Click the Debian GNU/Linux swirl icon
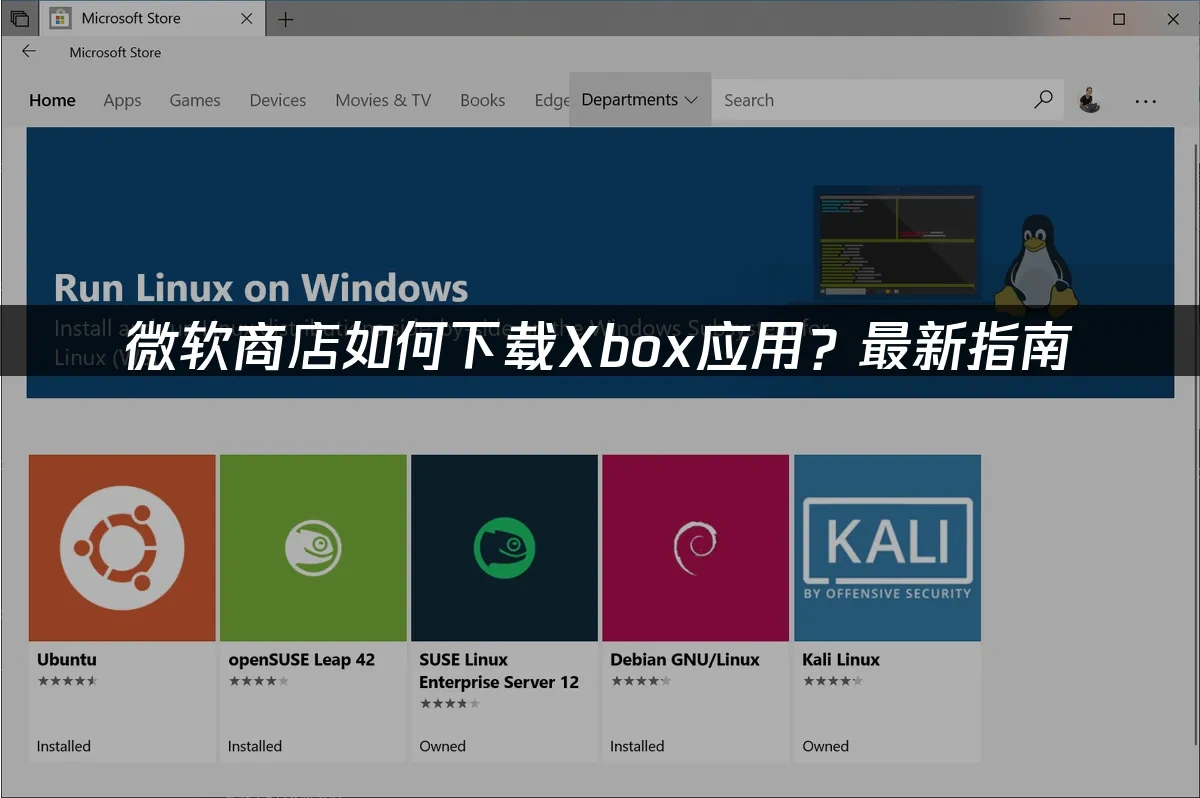 695,547
